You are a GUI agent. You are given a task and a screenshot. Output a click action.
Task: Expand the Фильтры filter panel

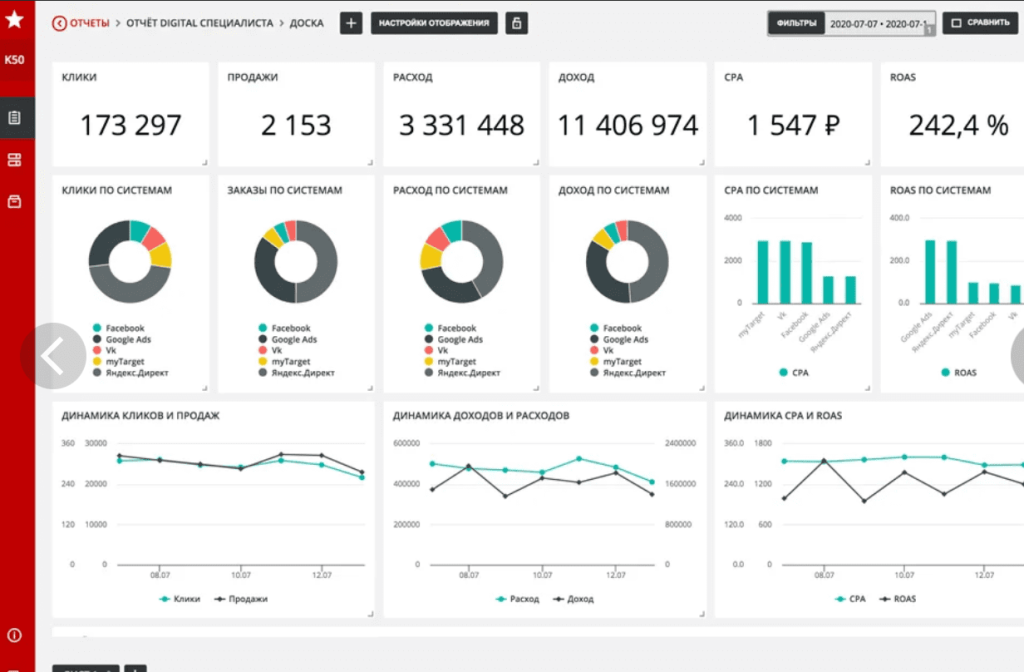tap(796, 23)
